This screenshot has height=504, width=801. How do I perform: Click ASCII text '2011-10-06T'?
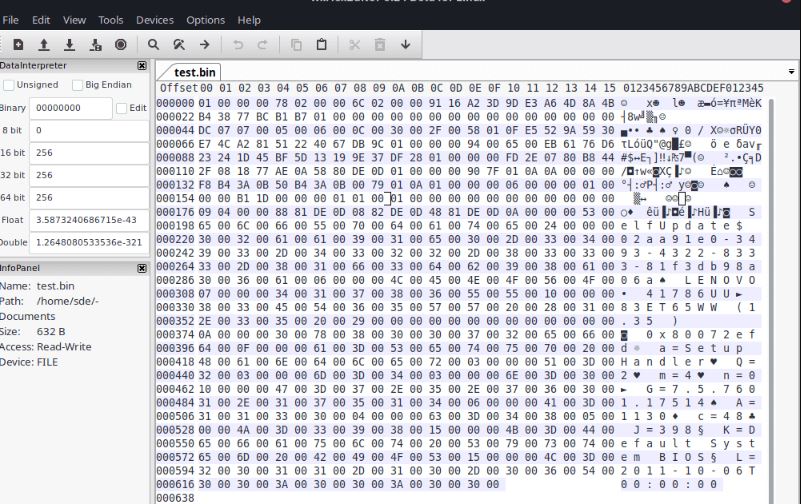[688, 471]
